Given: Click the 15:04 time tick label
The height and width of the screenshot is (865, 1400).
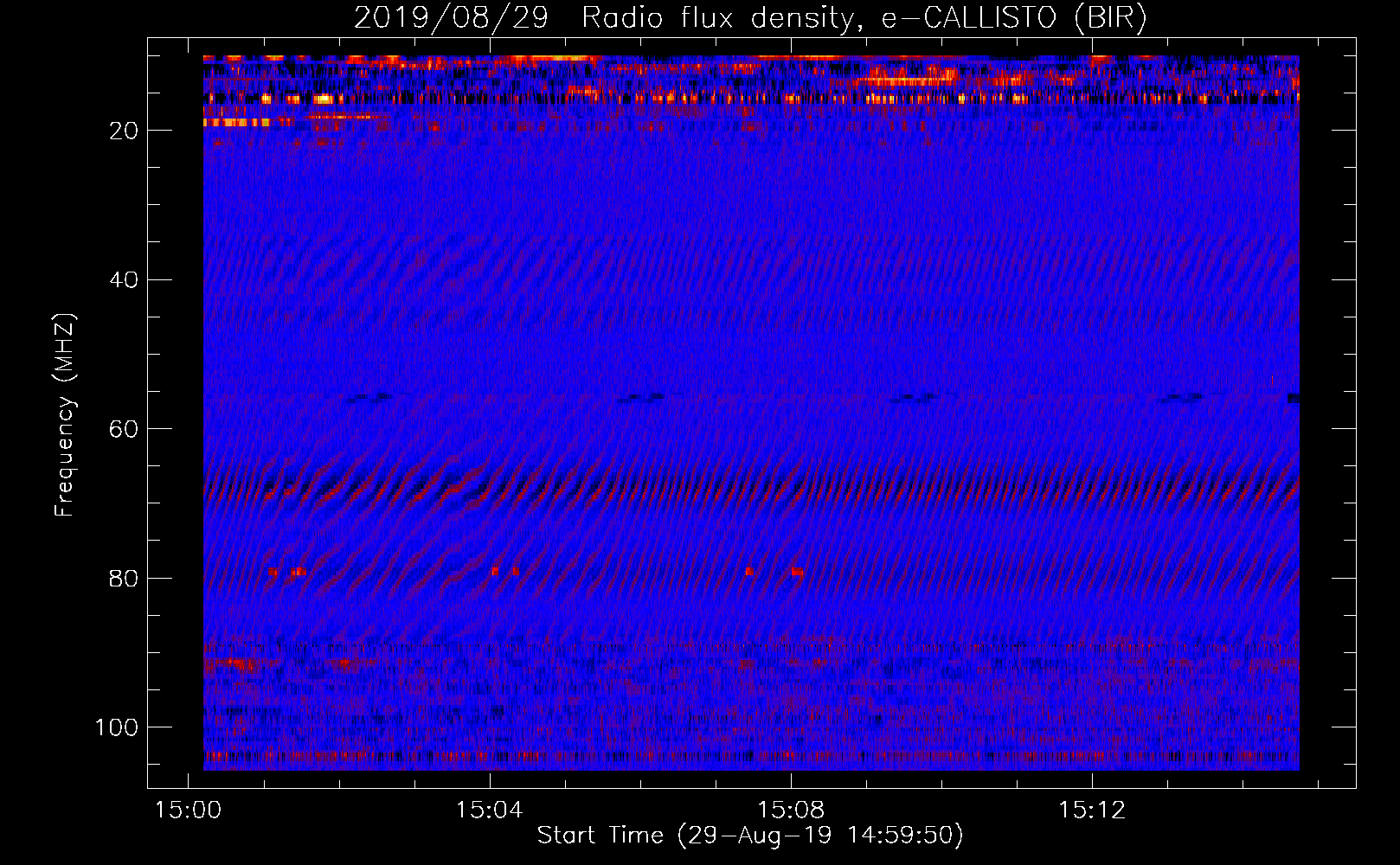Looking at the screenshot, I should [x=490, y=811].
